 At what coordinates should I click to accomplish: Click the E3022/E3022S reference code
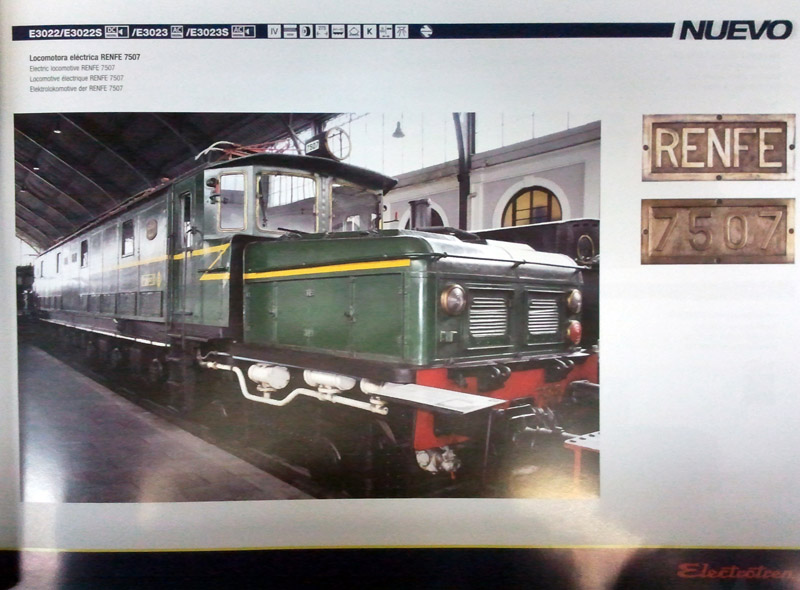[x=65, y=33]
